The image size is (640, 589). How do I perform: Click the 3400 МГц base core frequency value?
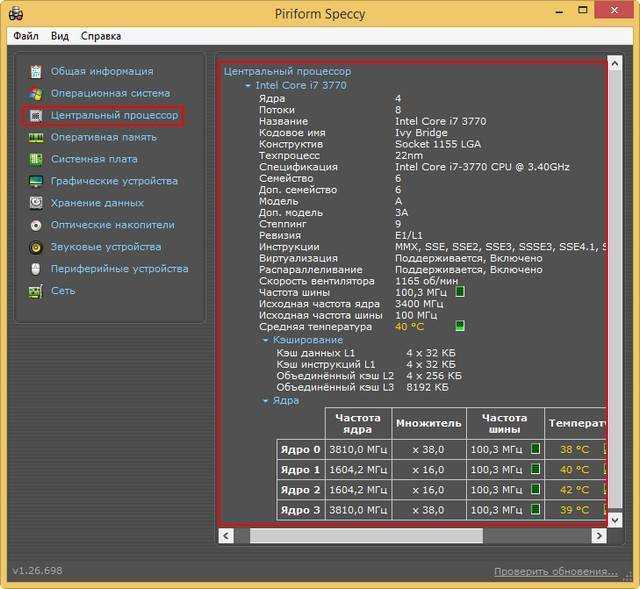[x=419, y=304]
